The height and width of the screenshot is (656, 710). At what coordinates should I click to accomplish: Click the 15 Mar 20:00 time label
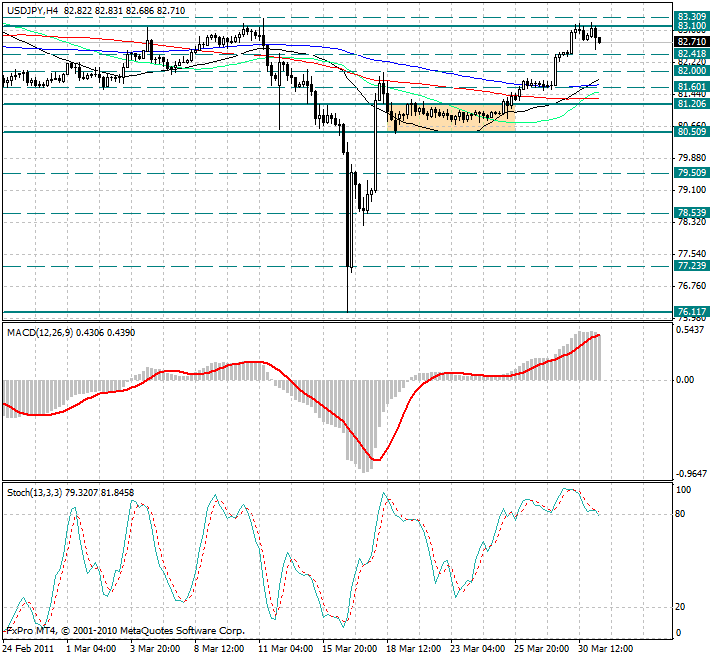(x=350, y=649)
